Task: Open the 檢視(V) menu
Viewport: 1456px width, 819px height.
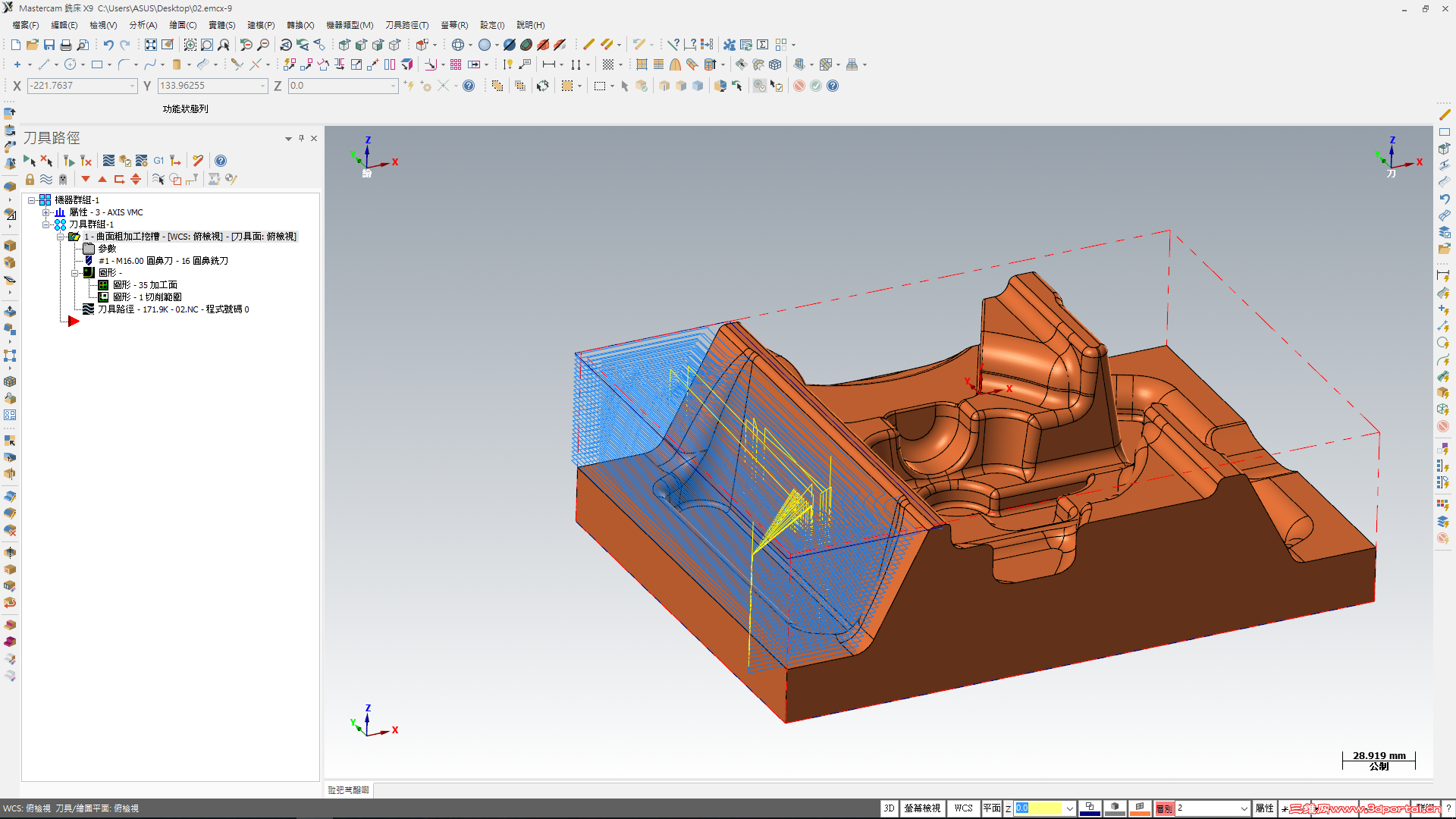Action: [x=103, y=25]
